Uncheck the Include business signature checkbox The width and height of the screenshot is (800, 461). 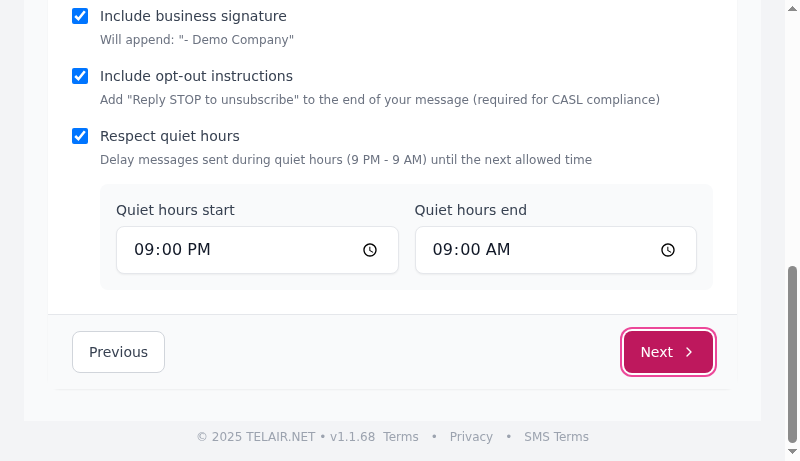coord(80,16)
